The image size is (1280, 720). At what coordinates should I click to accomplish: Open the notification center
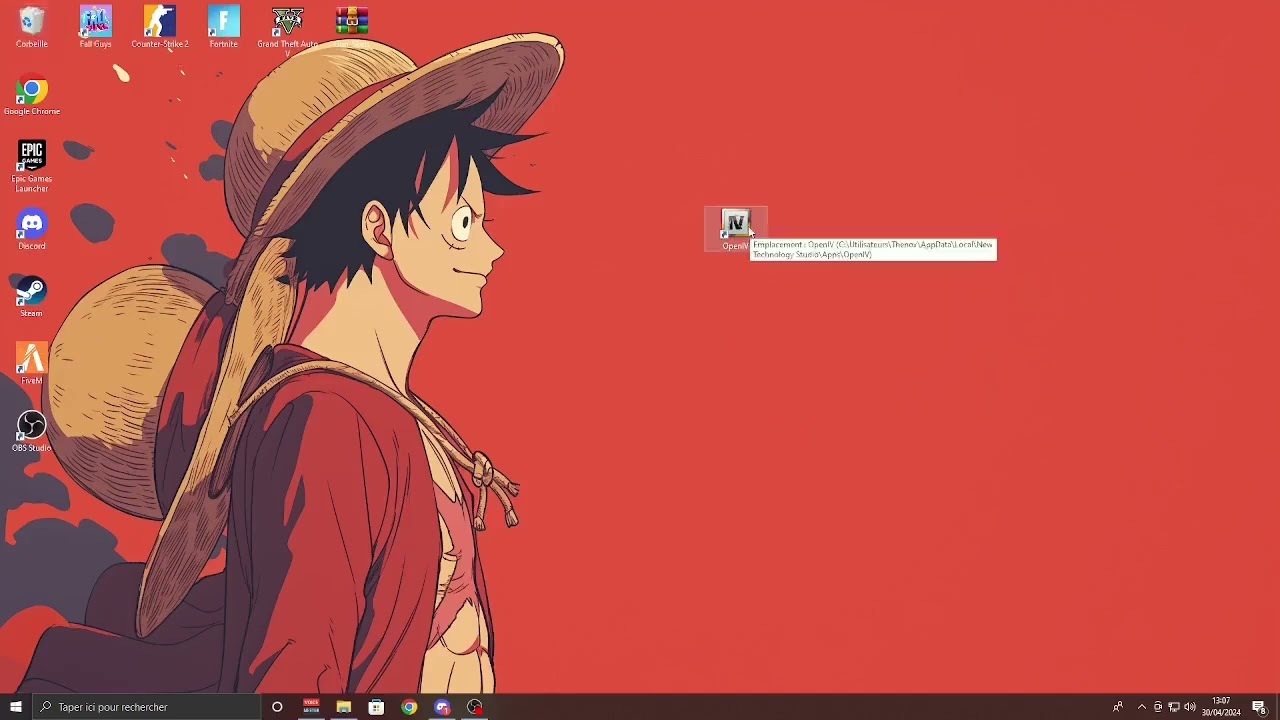[x=1260, y=707]
